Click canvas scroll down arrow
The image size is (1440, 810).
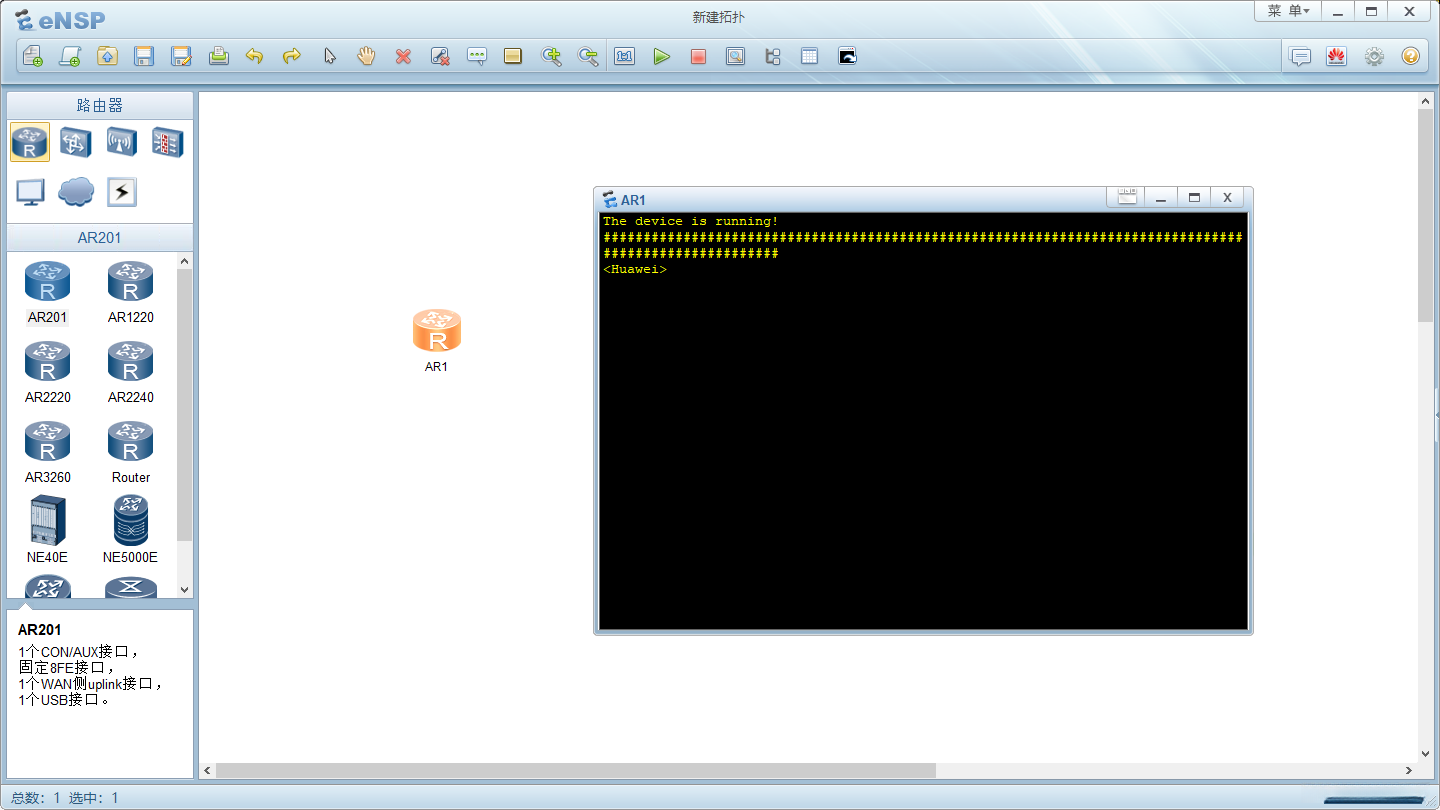coord(1425,754)
